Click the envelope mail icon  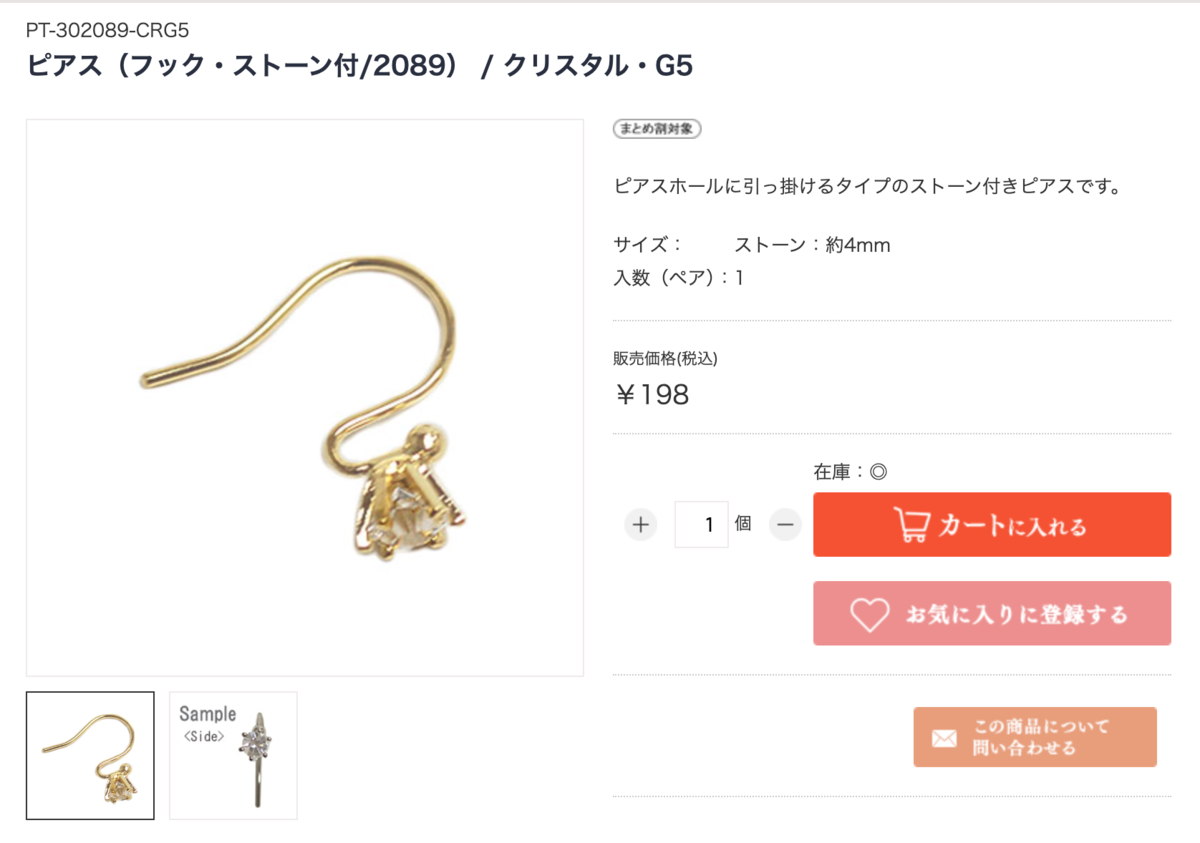(944, 738)
